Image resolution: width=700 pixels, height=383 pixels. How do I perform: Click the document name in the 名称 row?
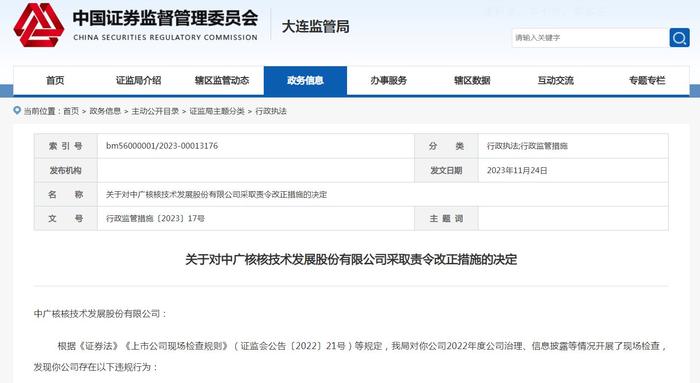217,195
